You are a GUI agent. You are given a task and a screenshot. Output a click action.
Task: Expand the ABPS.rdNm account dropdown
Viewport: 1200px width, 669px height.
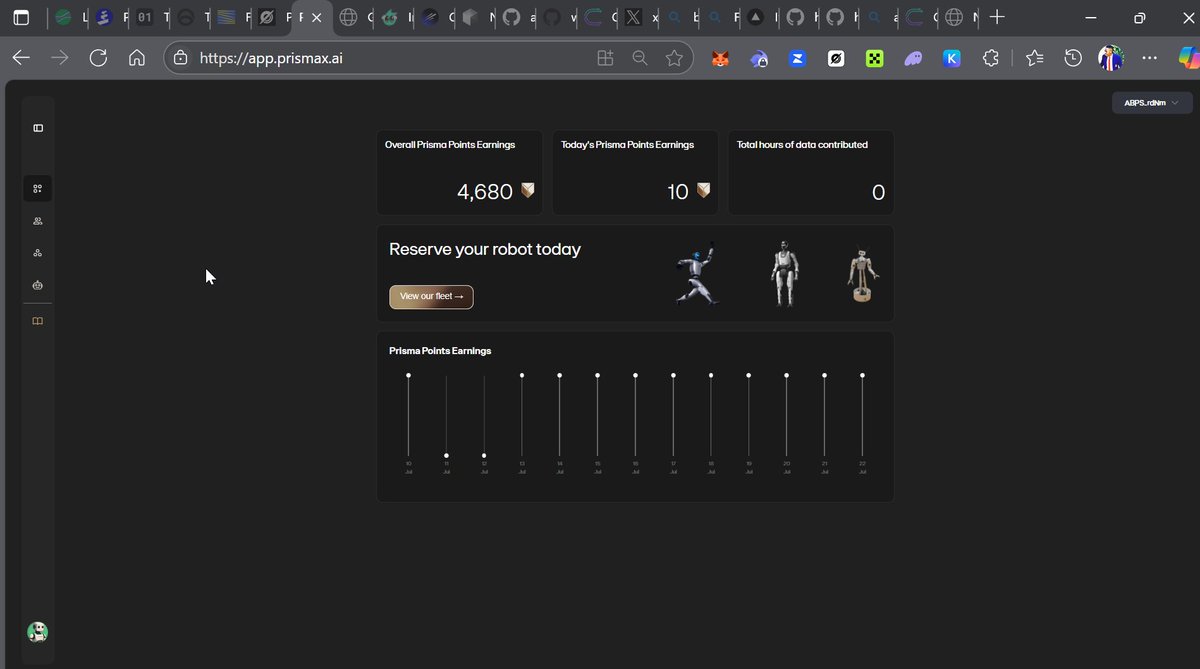(x=1151, y=102)
